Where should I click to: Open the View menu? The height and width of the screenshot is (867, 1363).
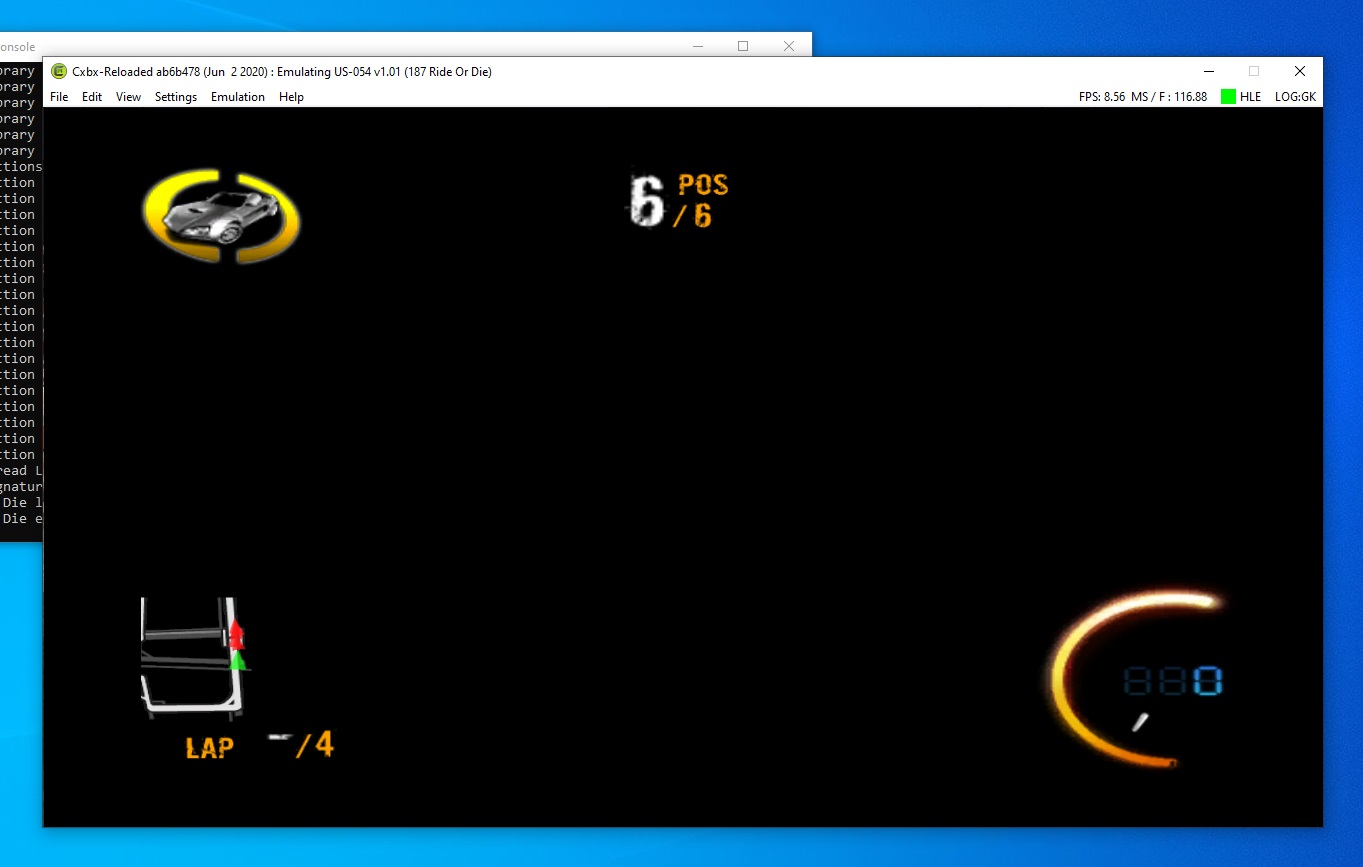click(128, 97)
